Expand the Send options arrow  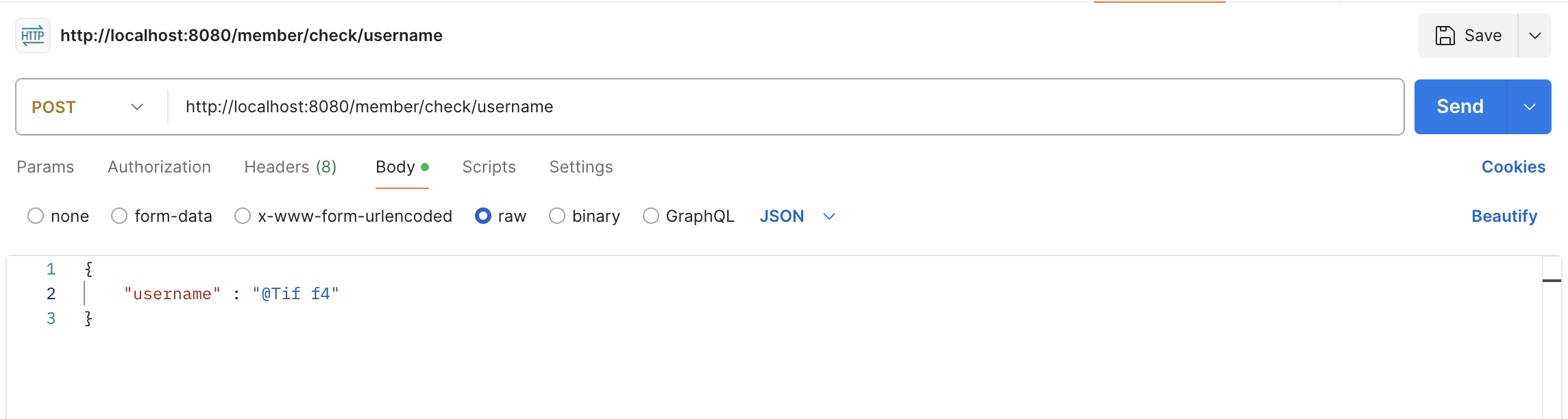pos(1530,107)
